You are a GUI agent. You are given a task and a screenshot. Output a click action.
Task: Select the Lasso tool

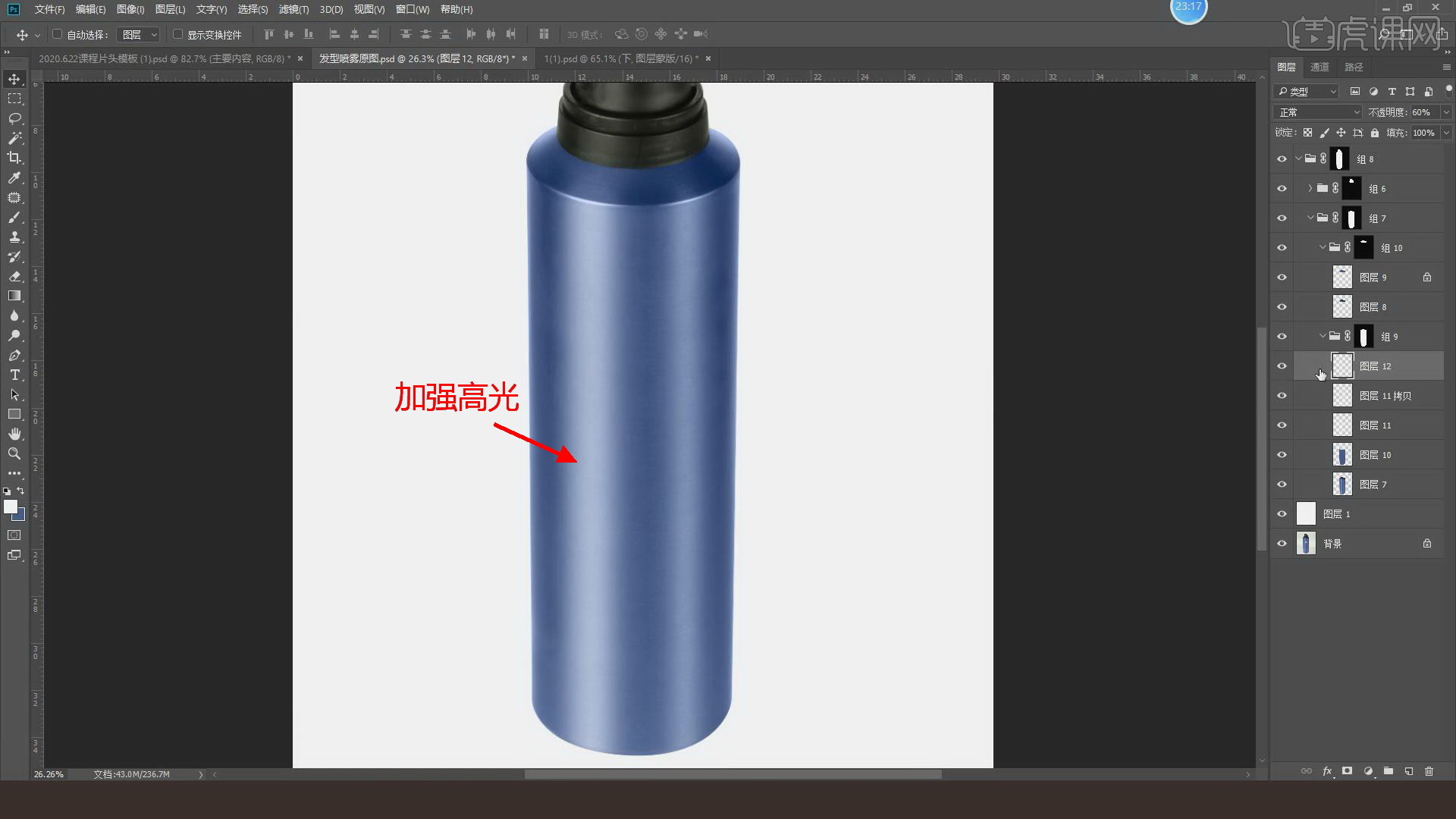(x=14, y=118)
